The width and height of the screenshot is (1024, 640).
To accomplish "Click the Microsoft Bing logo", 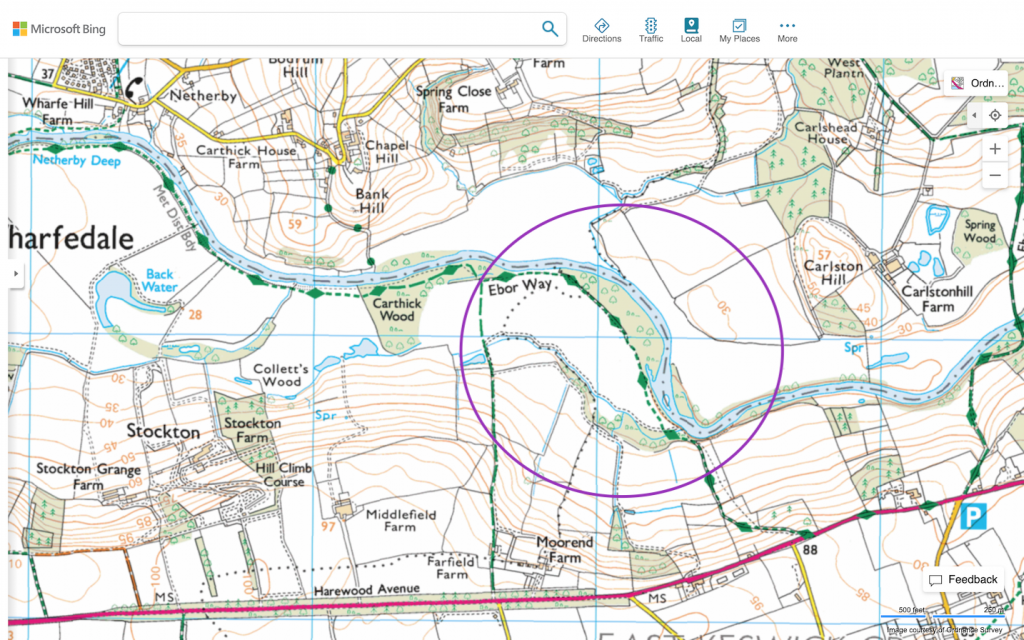I will [x=59, y=29].
